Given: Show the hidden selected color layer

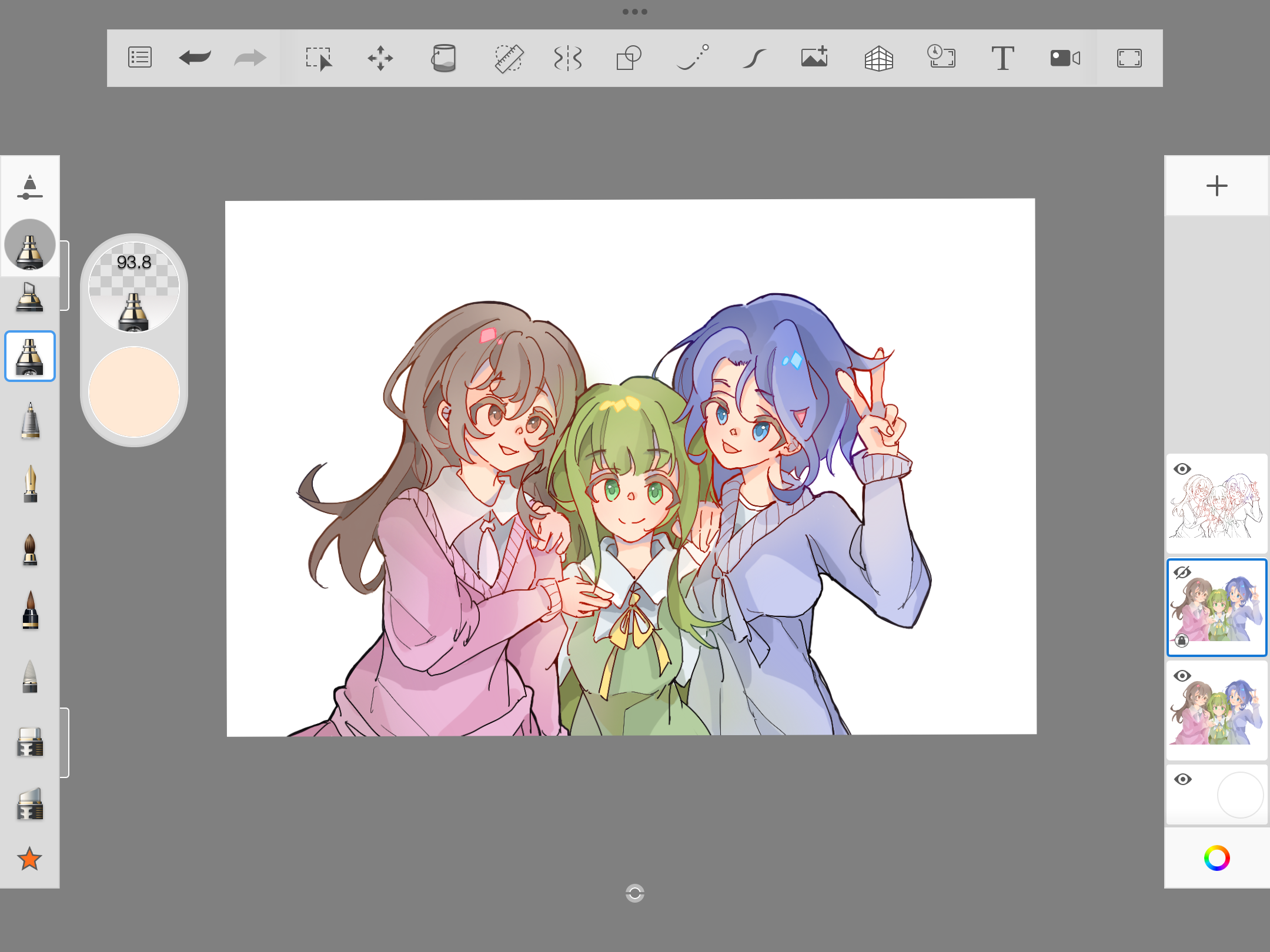Looking at the screenshot, I should tap(1182, 572).
